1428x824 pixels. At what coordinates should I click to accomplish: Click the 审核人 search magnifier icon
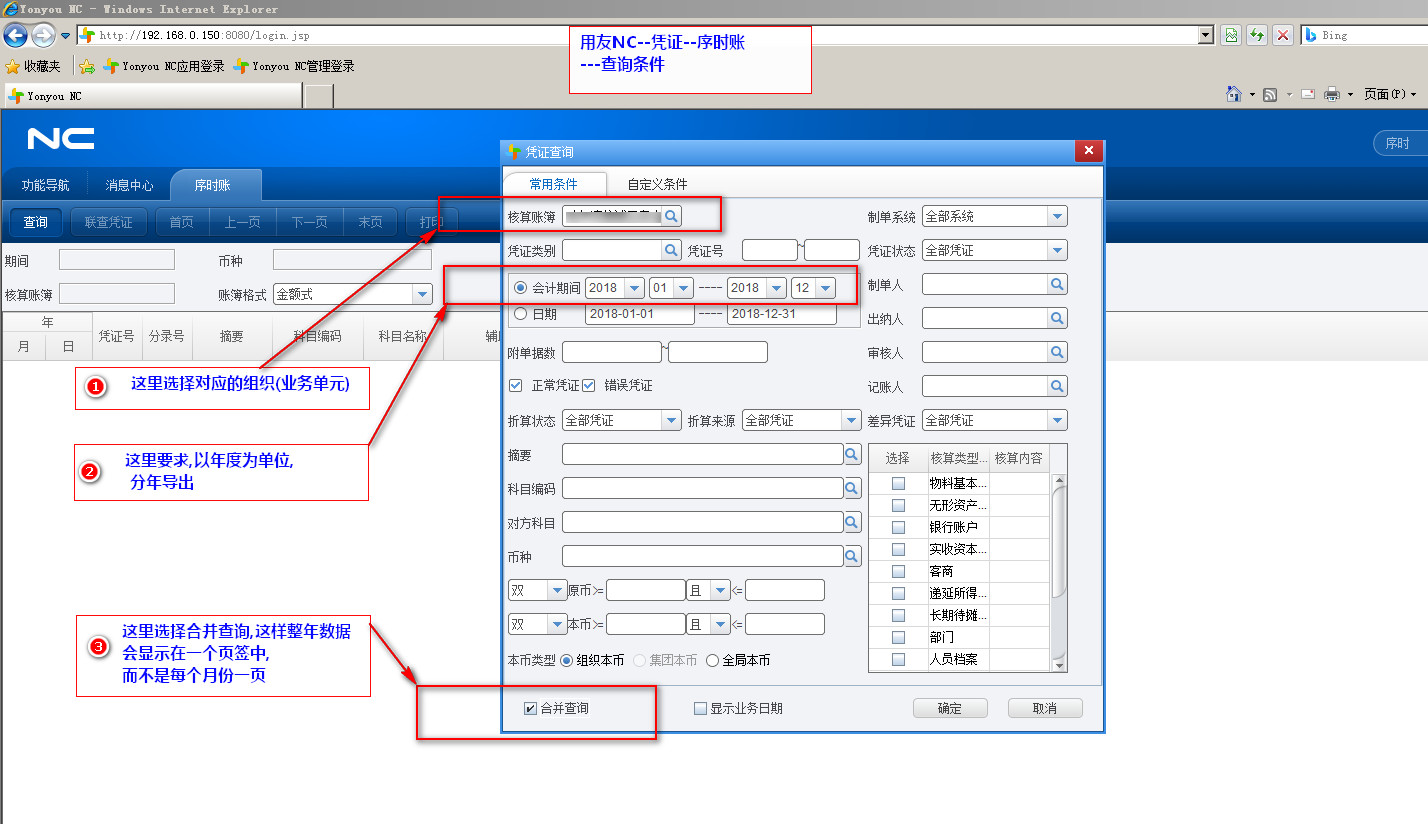[1057, 352]
